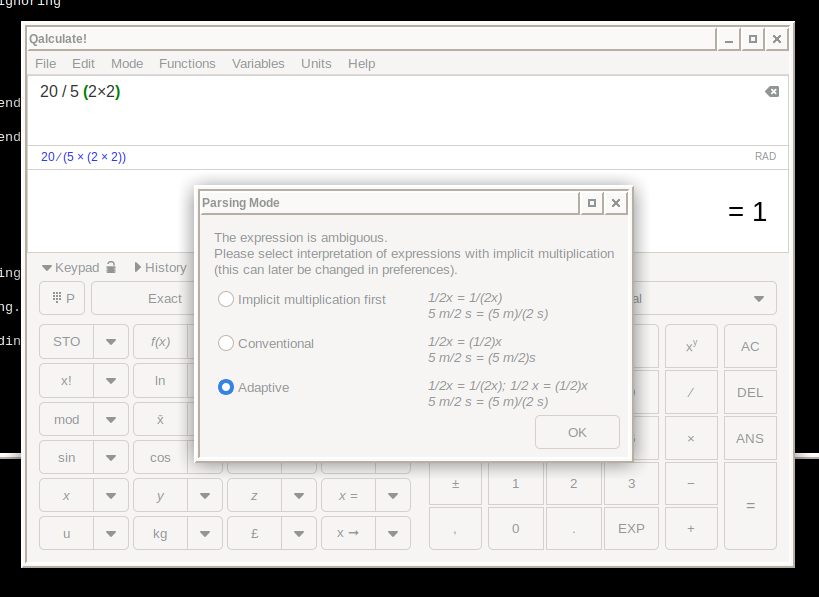Click the RAD angle unit indicator
Viewport: 819px width, 597px height.
pyautogui.click(x=765, y=157)
